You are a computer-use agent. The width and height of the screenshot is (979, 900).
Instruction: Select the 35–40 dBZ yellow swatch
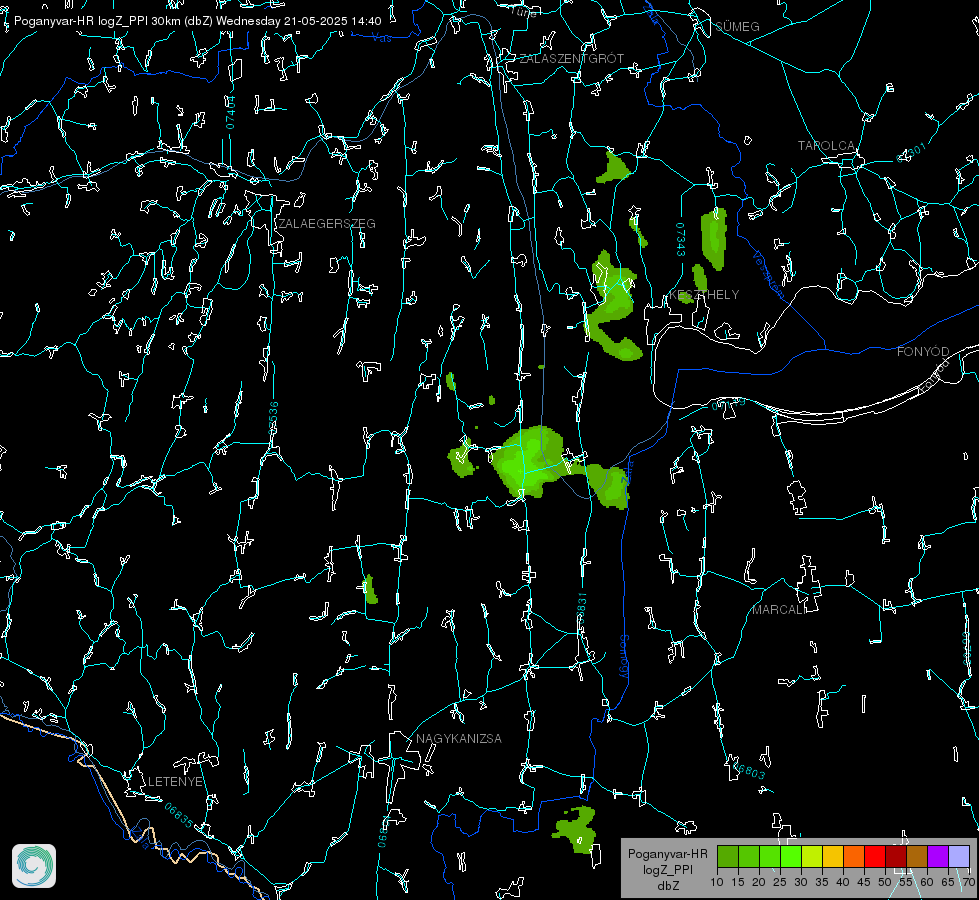pyautogui.click(x=833, y=856)
